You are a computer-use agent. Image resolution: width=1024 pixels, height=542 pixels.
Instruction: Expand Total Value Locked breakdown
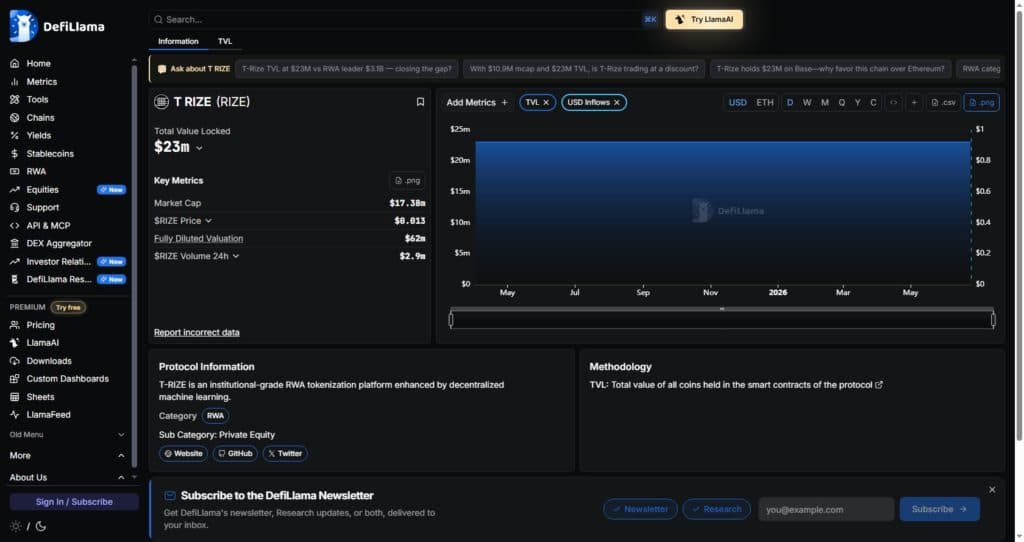point(199,148)
